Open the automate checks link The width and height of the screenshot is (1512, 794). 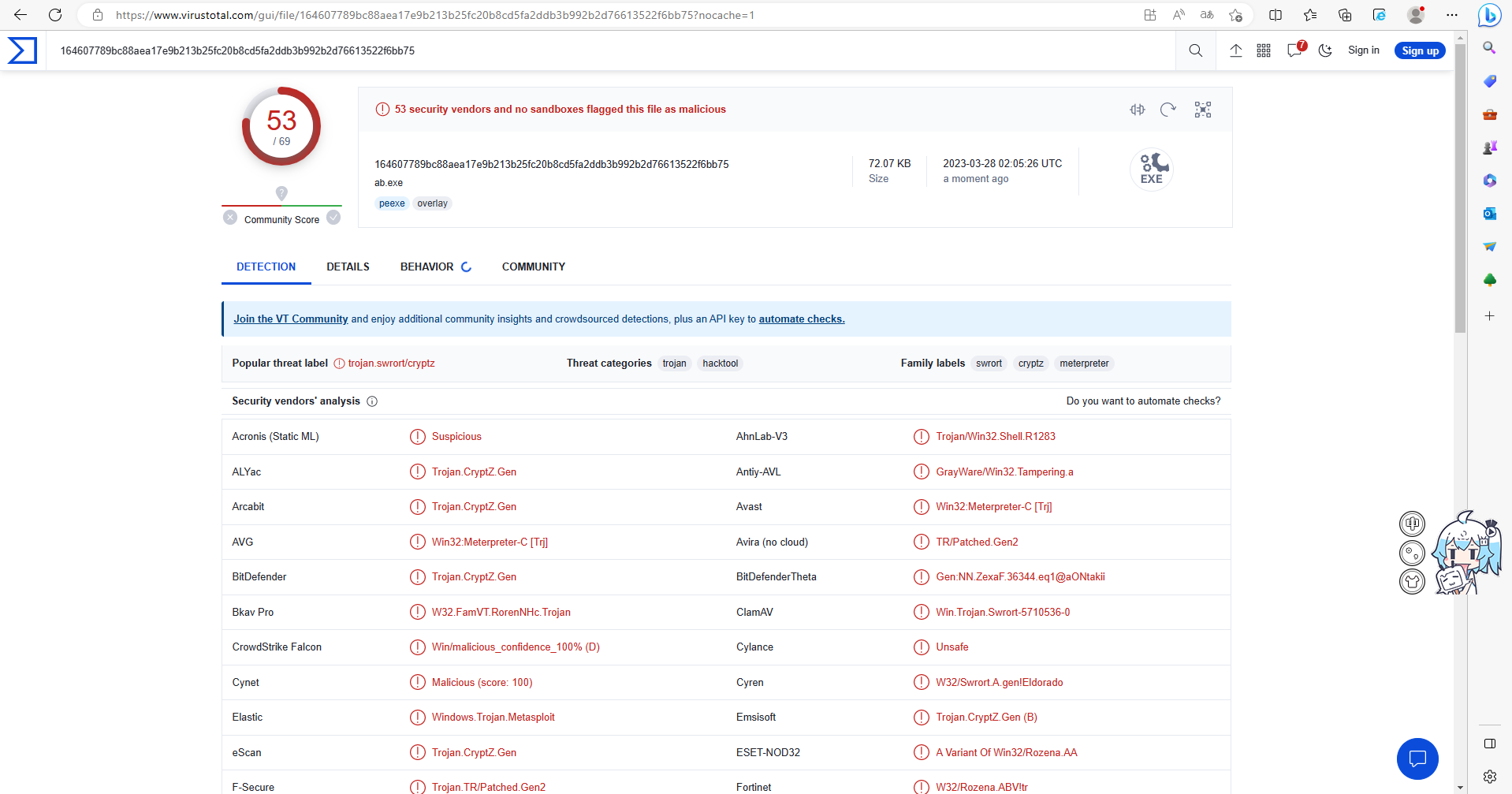[x=802, y=319]
